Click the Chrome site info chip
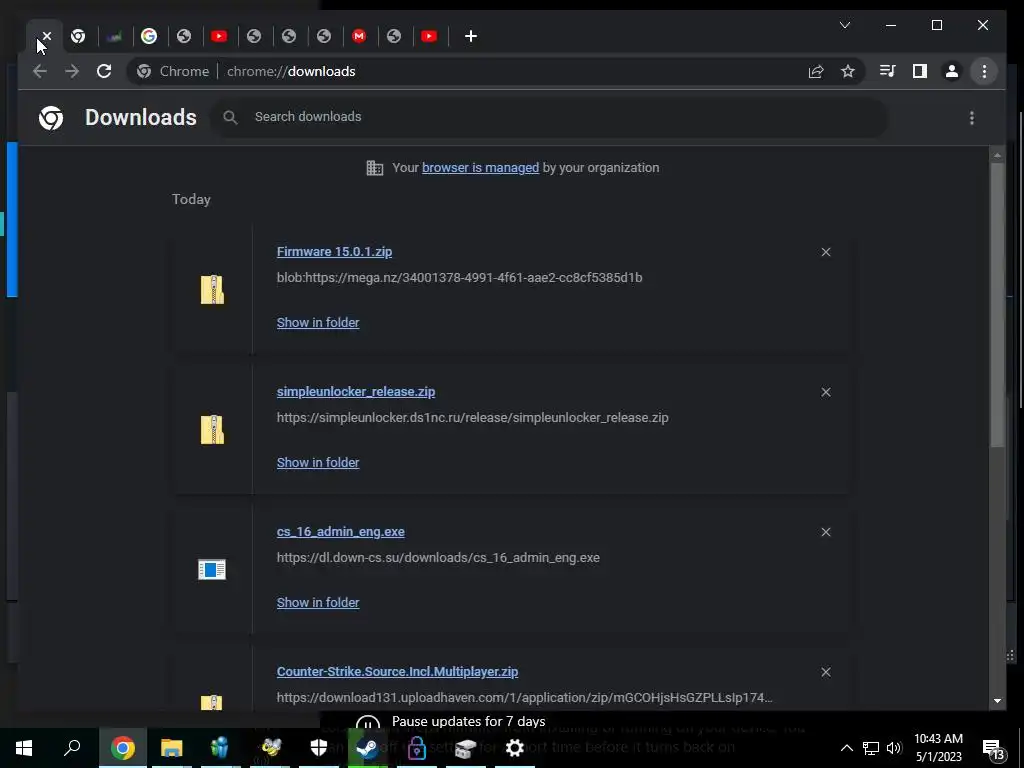This screenshot has width=1024, height=768. 173,71
